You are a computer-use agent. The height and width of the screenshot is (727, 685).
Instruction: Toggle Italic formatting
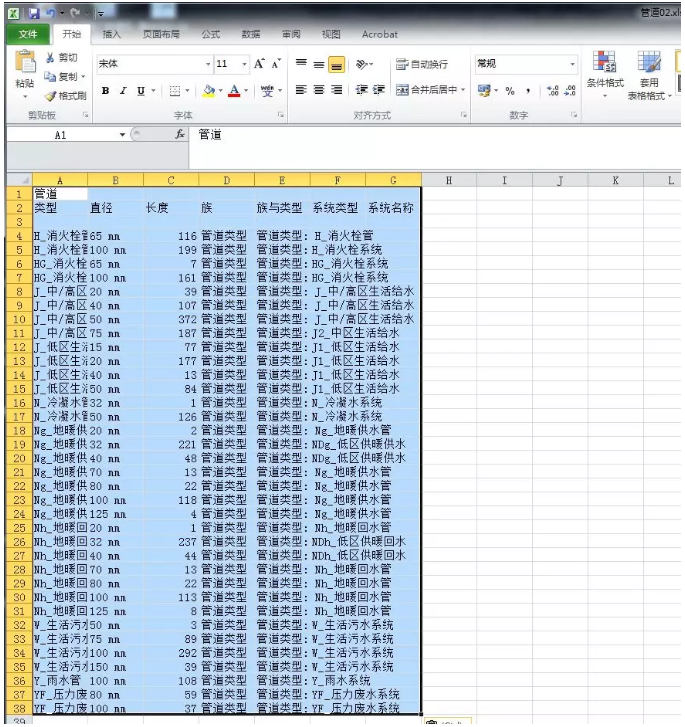[123, 91]
